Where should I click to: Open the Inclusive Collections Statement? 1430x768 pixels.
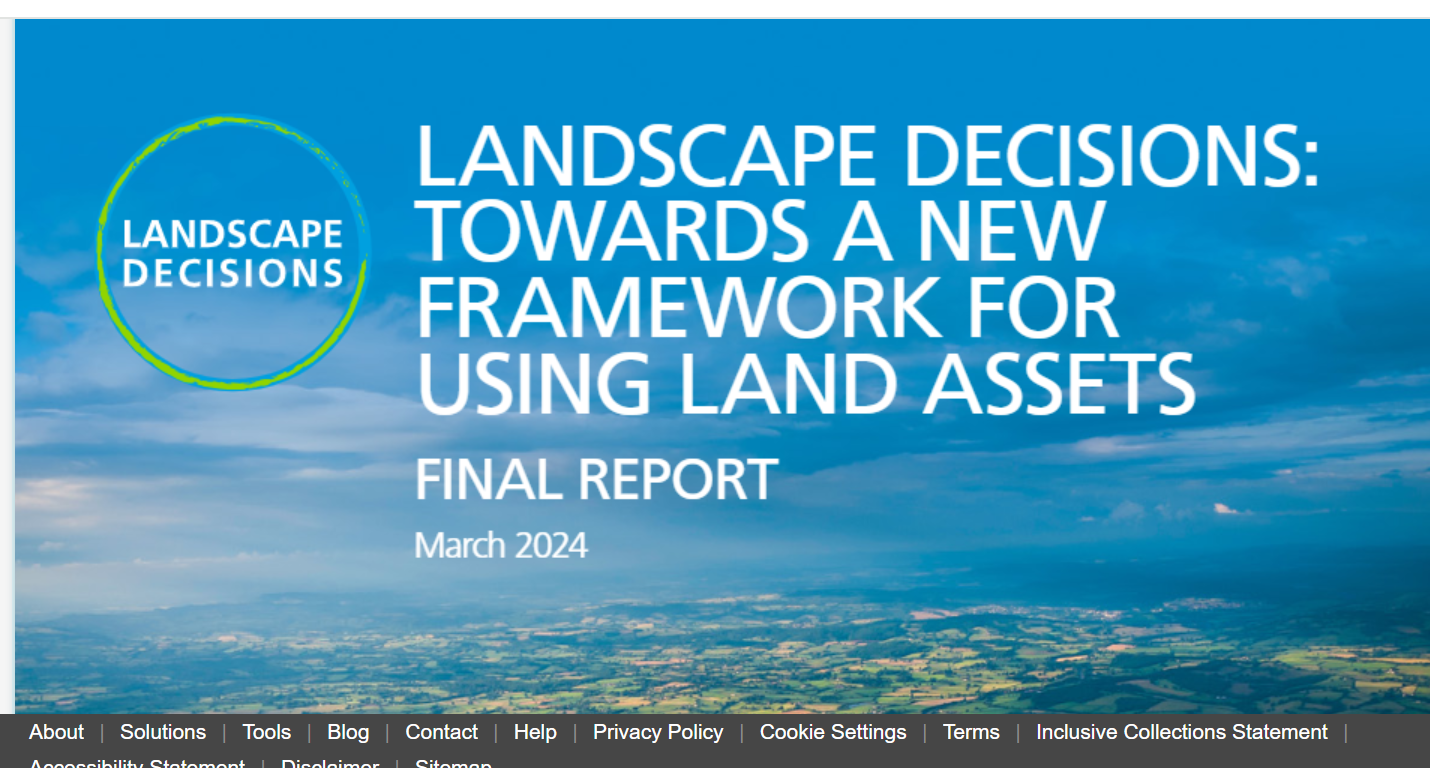[1181, 732]
